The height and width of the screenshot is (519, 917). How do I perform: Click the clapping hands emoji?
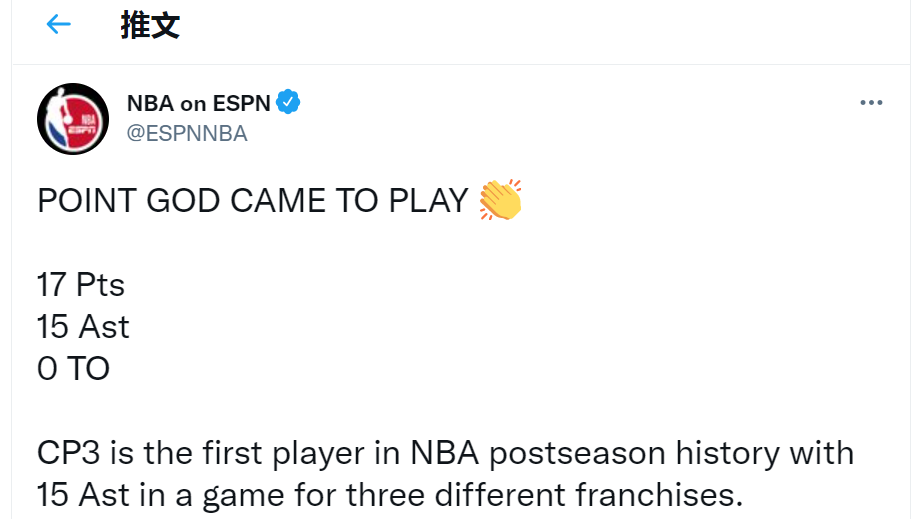pos(500,200)
